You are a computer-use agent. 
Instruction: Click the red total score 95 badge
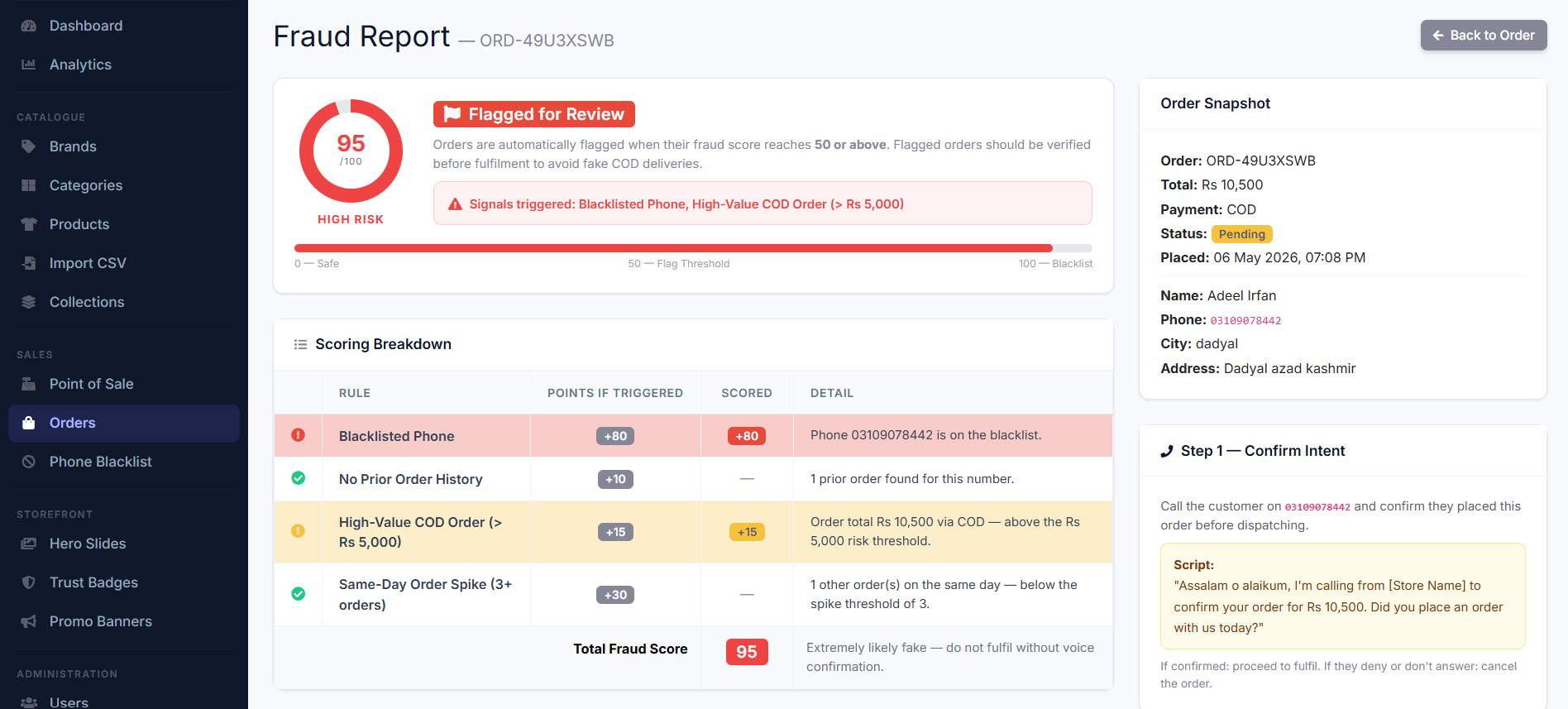[x=747, y=652]
